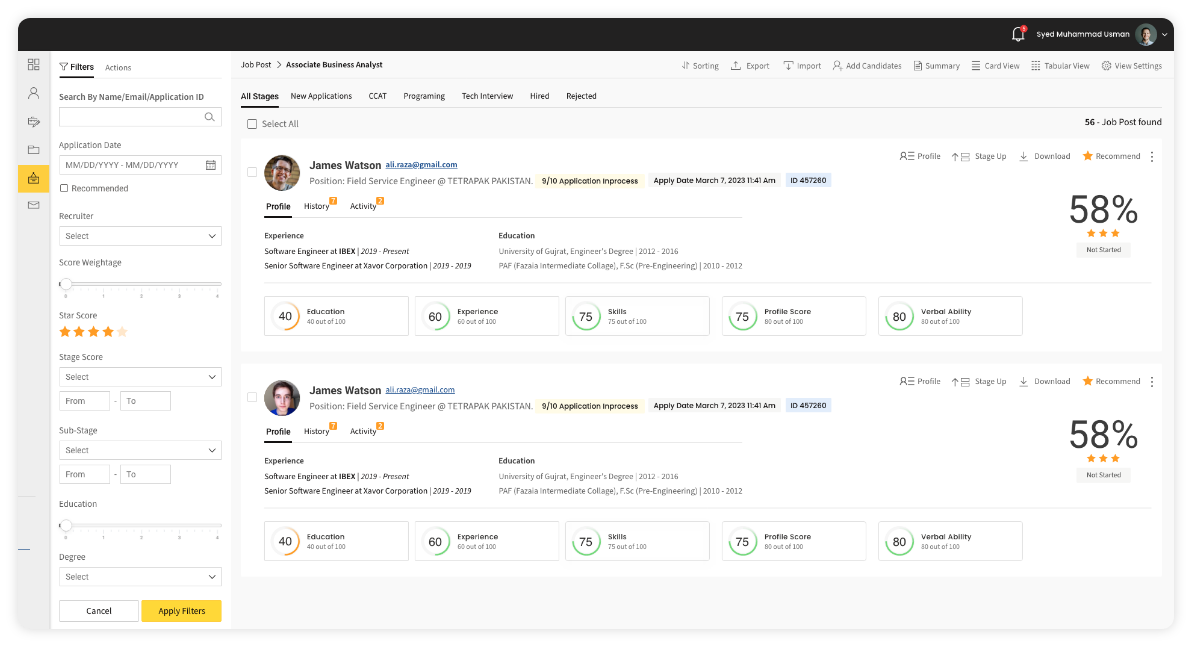Viewport: 1192px width, 647px height.
Task: Click the calendar icon in Application Date field
Action: coord(210,165)
